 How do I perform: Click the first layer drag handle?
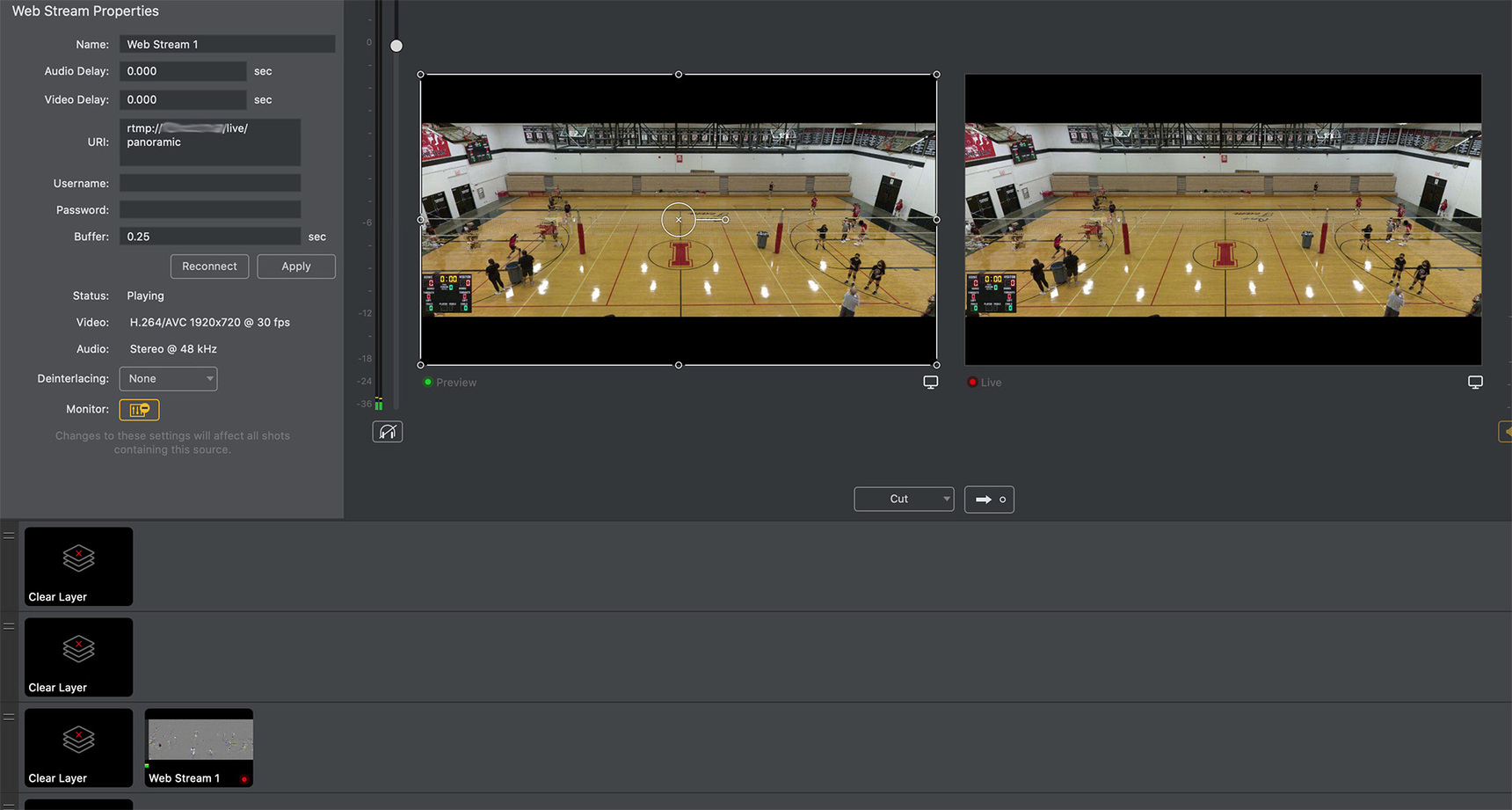click(9, 536)
